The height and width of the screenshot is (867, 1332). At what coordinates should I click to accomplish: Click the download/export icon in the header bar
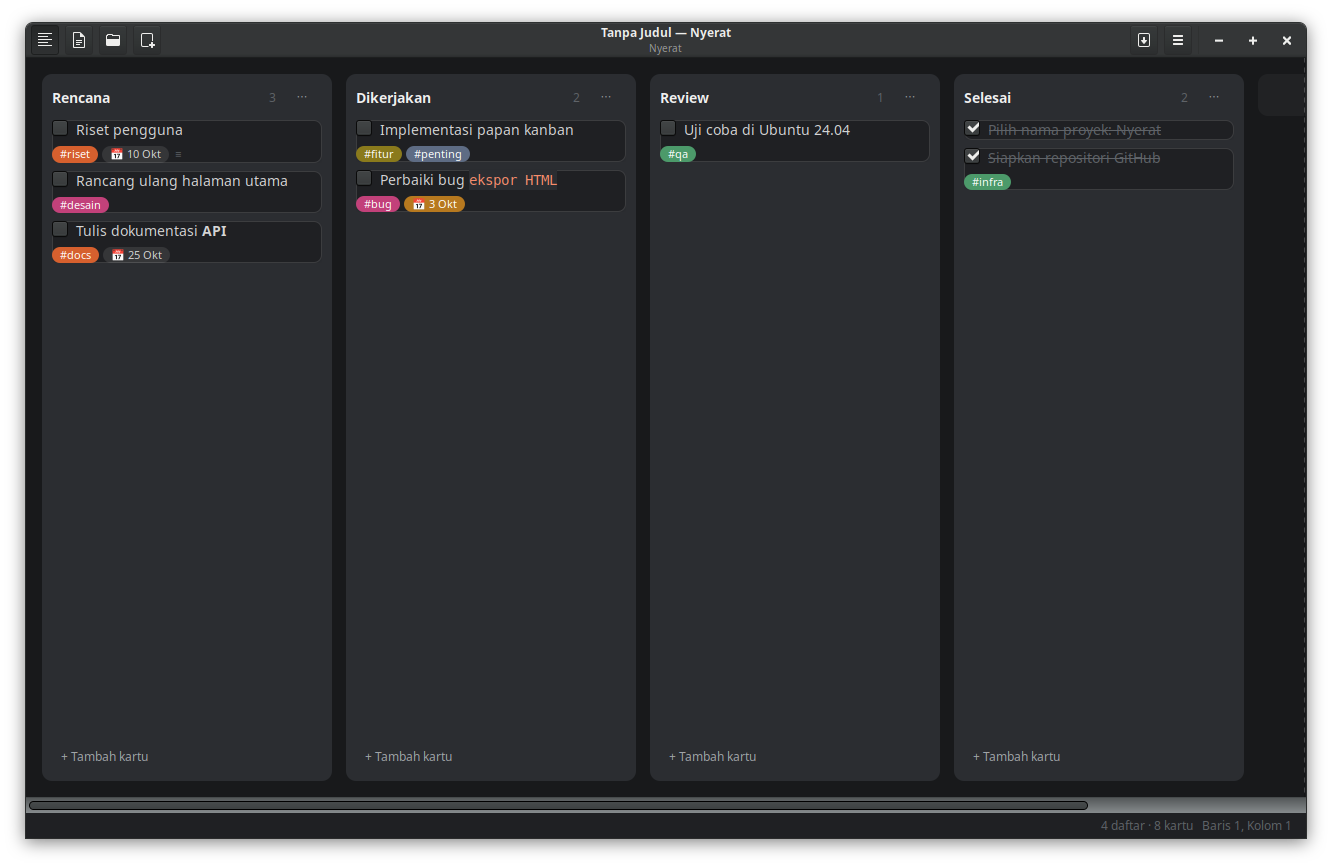(1144, 40)
